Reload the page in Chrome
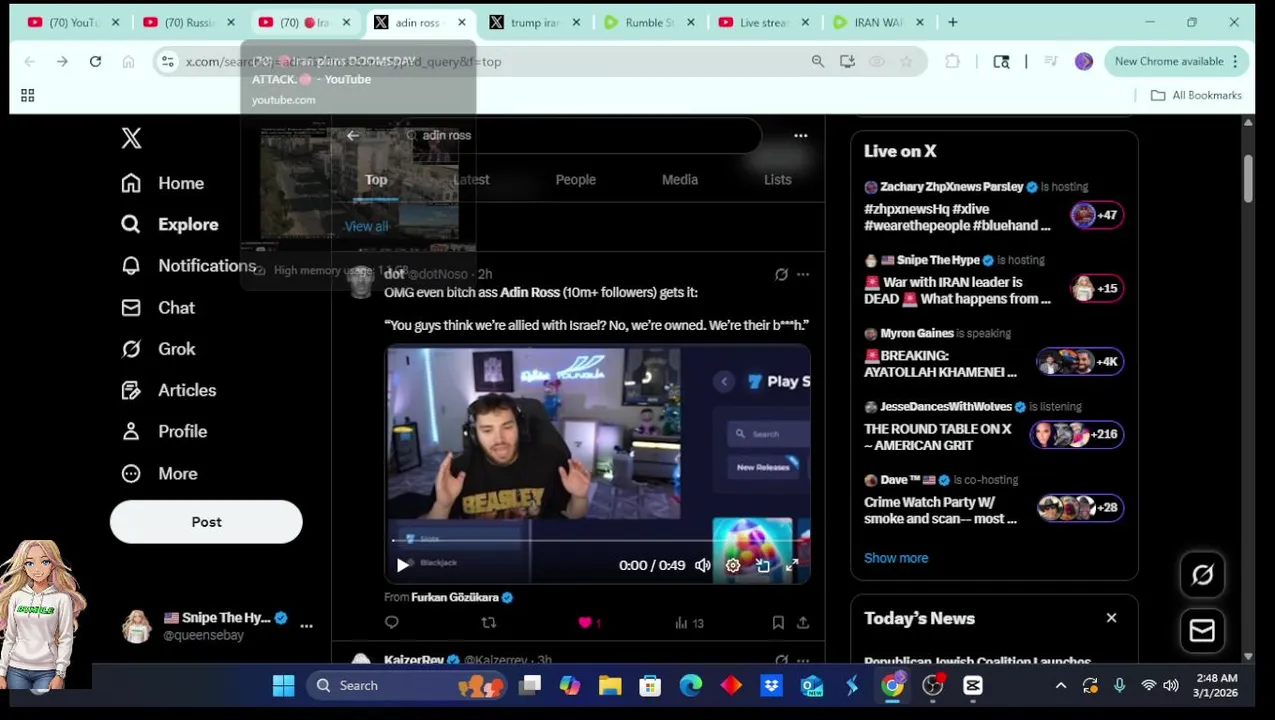Viewport: 1275px width, 720px height. (x=95, y=61)
